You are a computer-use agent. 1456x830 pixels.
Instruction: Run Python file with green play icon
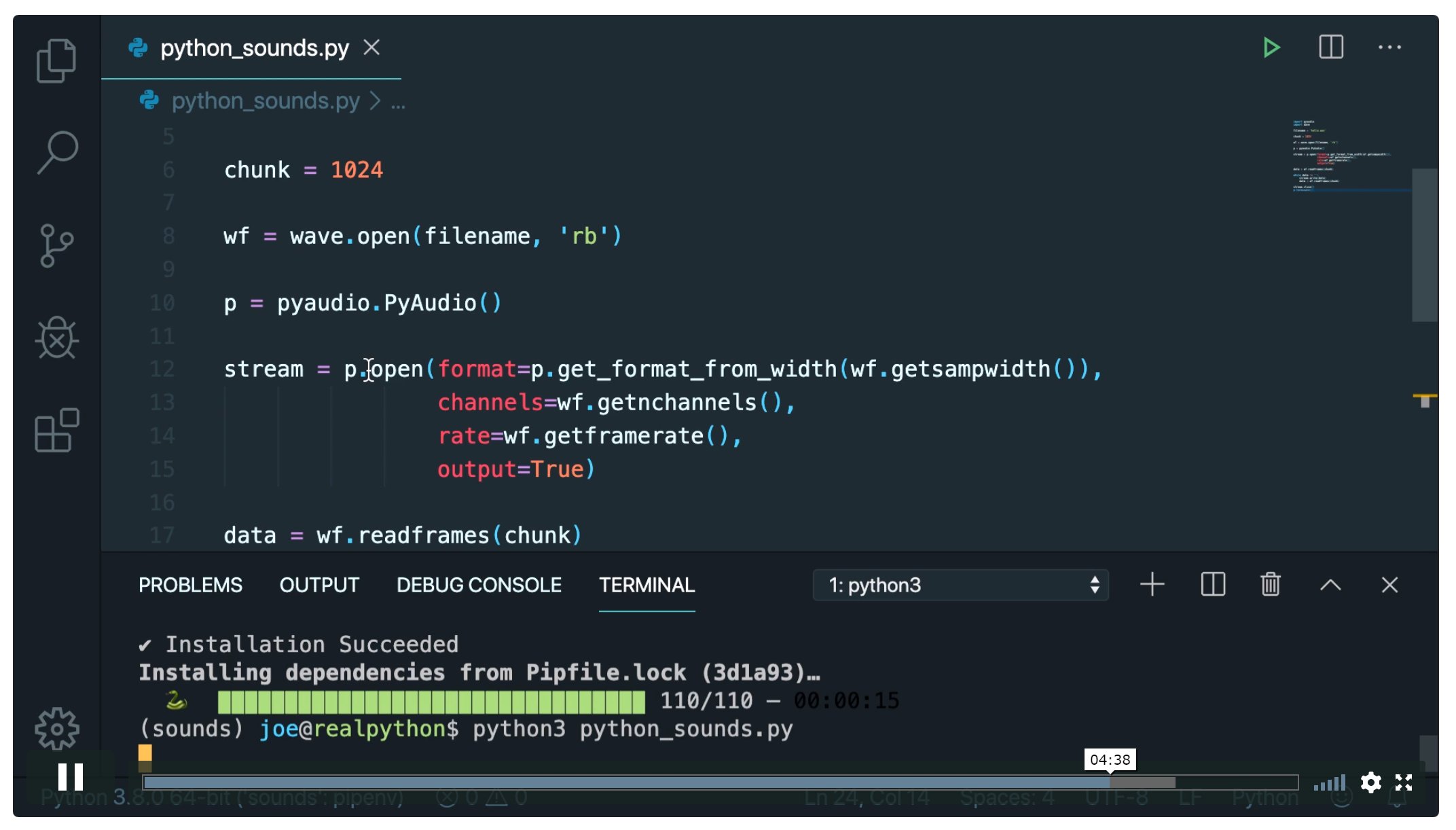point(1271,48)
